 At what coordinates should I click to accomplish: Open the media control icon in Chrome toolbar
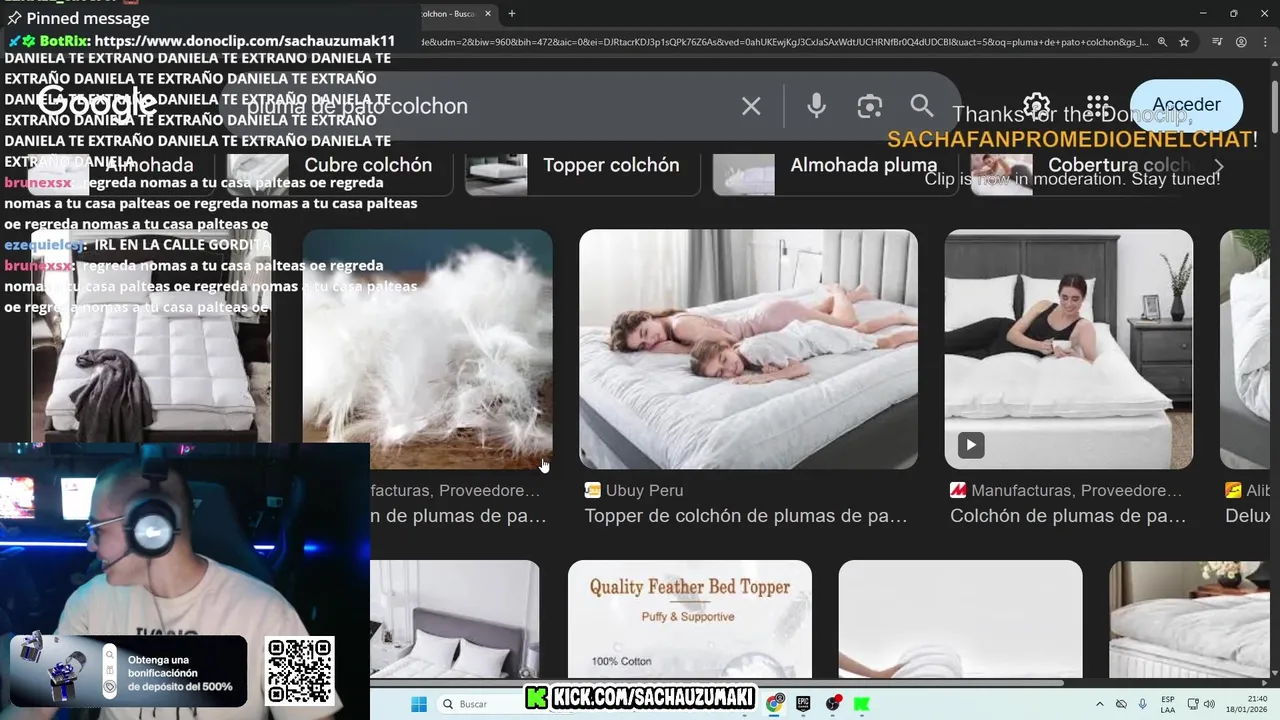[1217, 42]
